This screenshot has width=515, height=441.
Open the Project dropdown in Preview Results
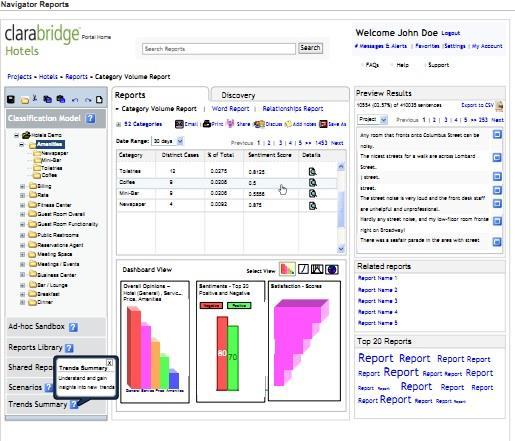[384, 120]
